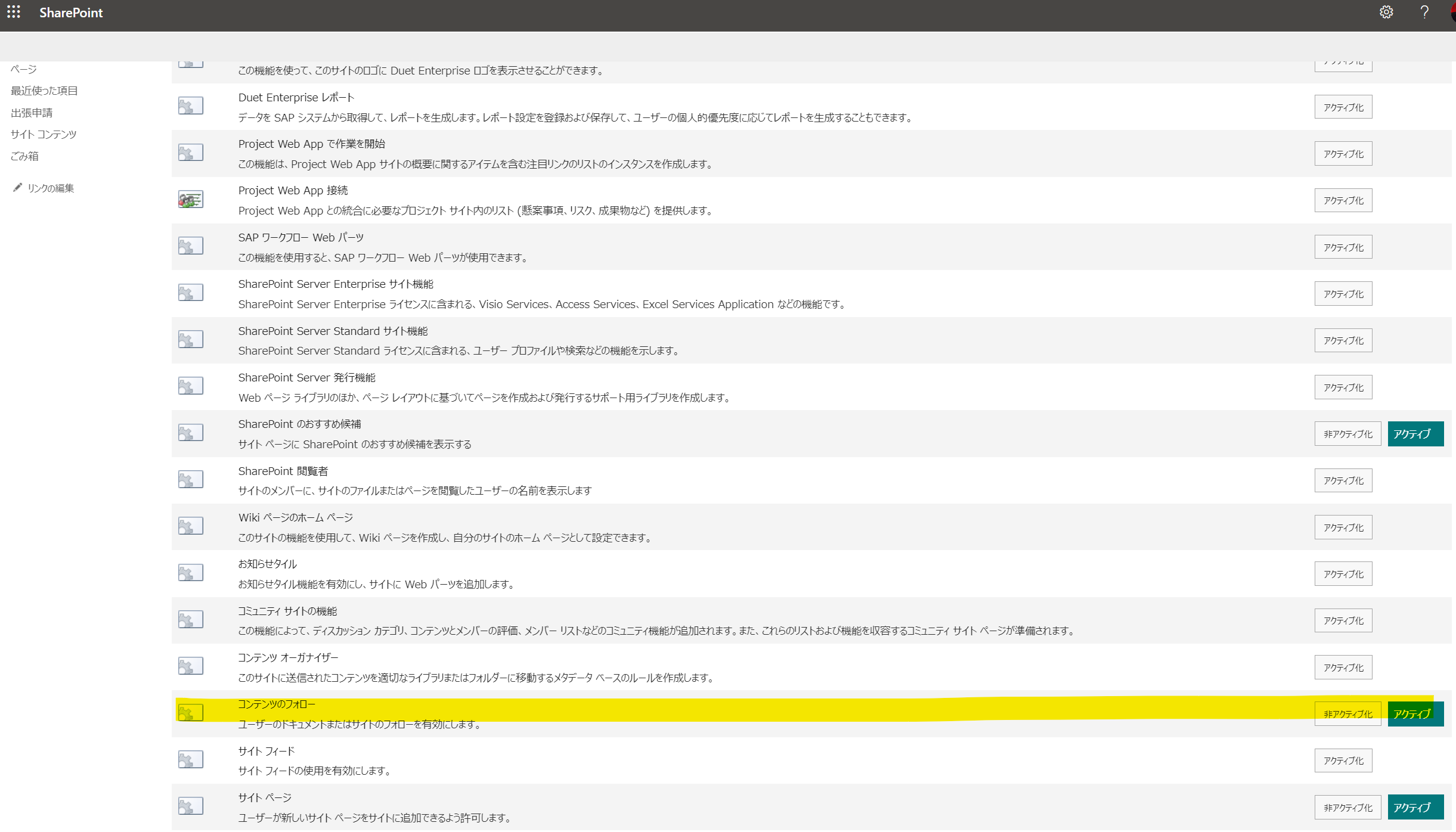Activate the Wiki ページのホーム ページ feature
The width and height of the screenshot is (1456, 832).
coord(1343,527)
